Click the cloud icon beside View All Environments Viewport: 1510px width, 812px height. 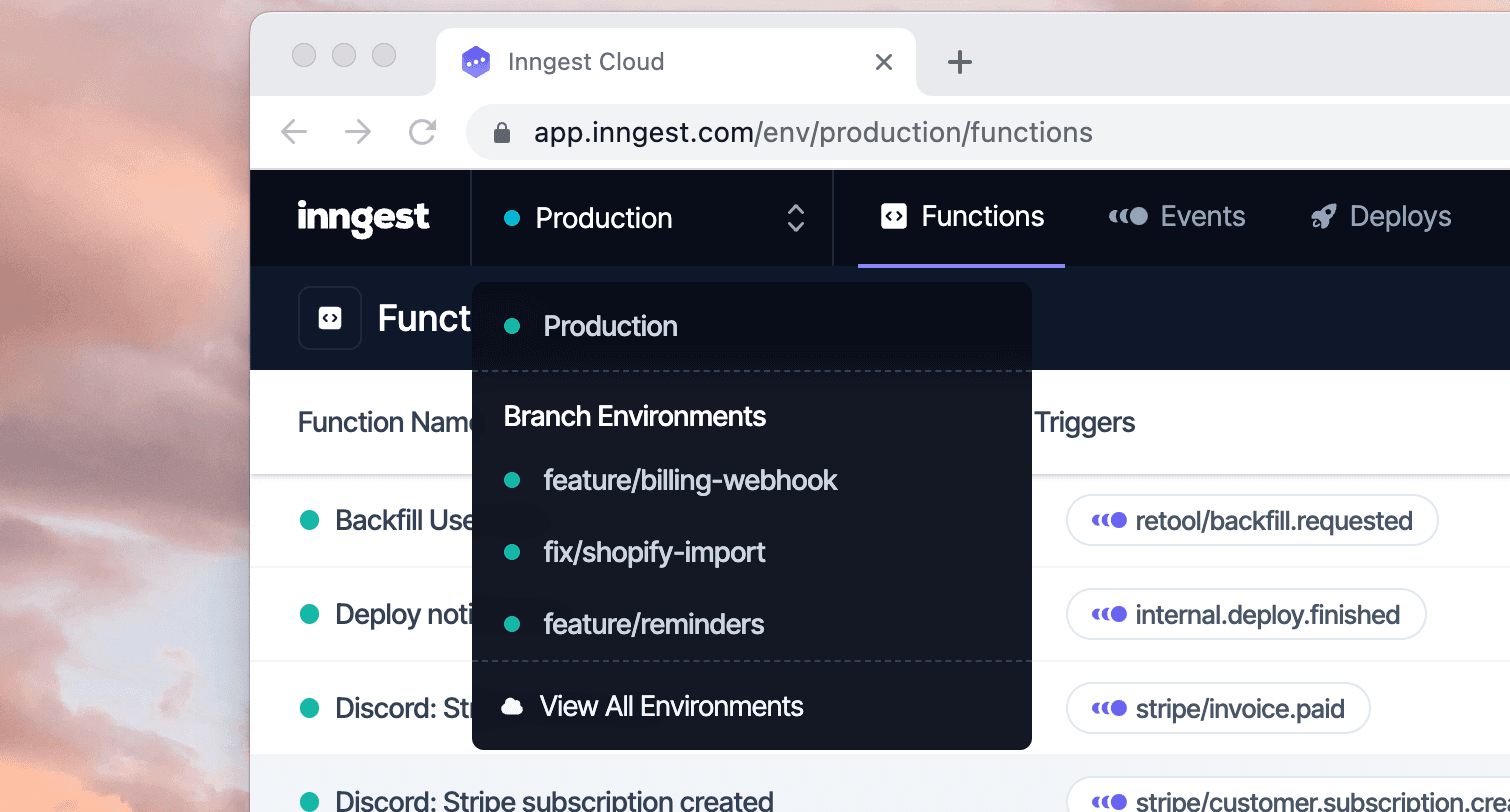click(512, 705)
